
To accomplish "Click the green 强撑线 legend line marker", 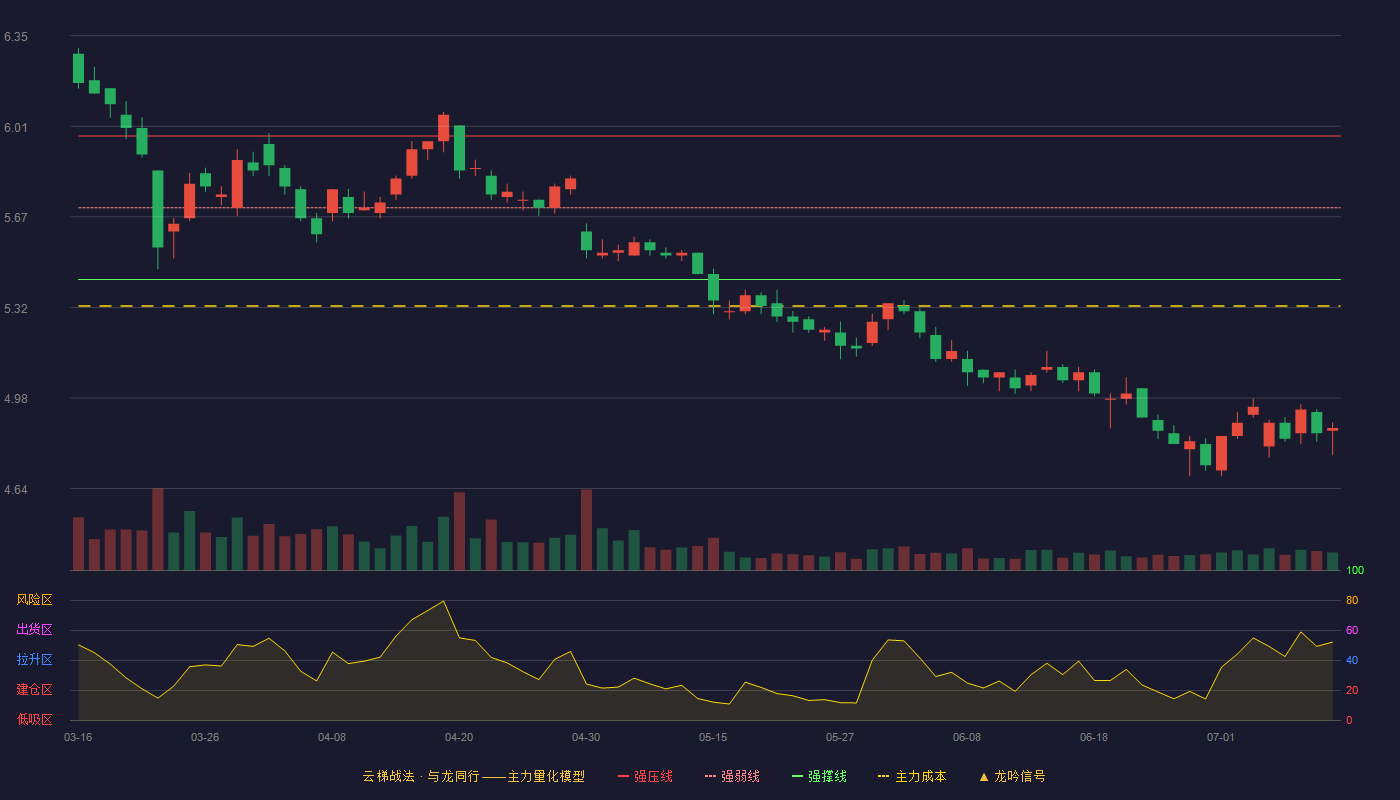I will click(x=798, y=776).
